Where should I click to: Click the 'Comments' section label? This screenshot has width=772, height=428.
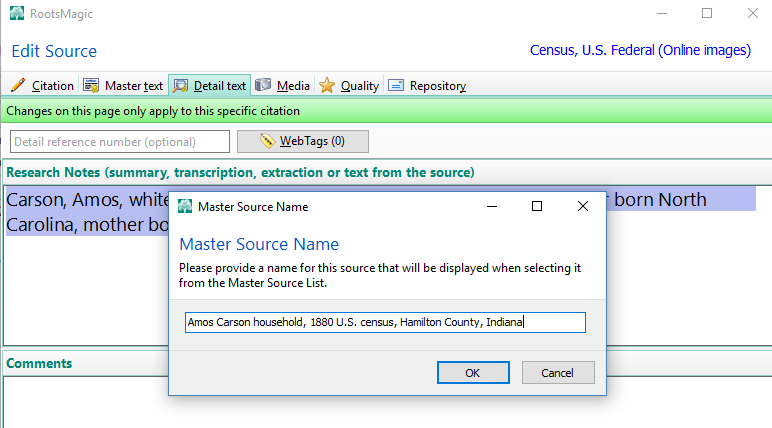[x=39, y=363]
